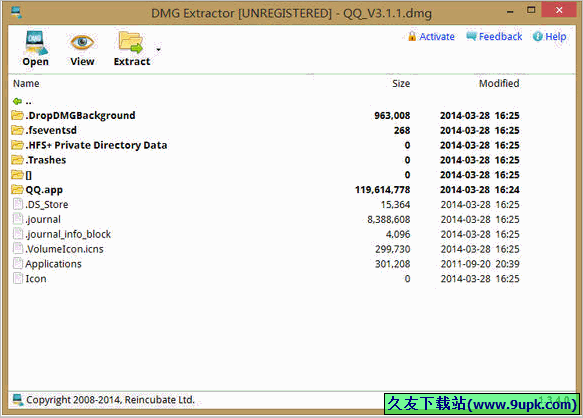Select .VolumeIcon.icns file name
The height and width of the screenshot is (418, 583).
click(x=65, y=249)
